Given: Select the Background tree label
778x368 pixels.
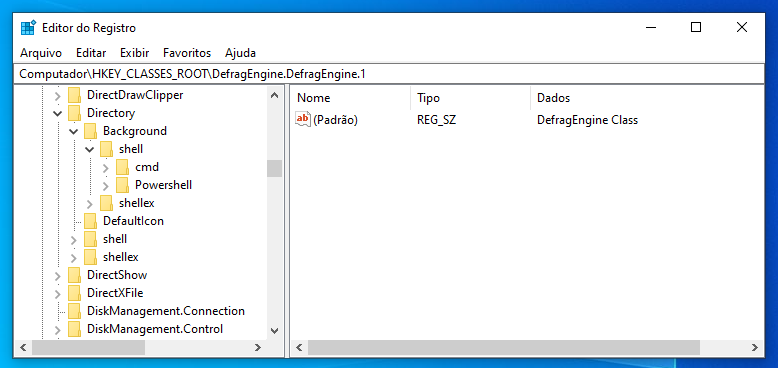Looking at the screenshot, I should coord(135,131).
